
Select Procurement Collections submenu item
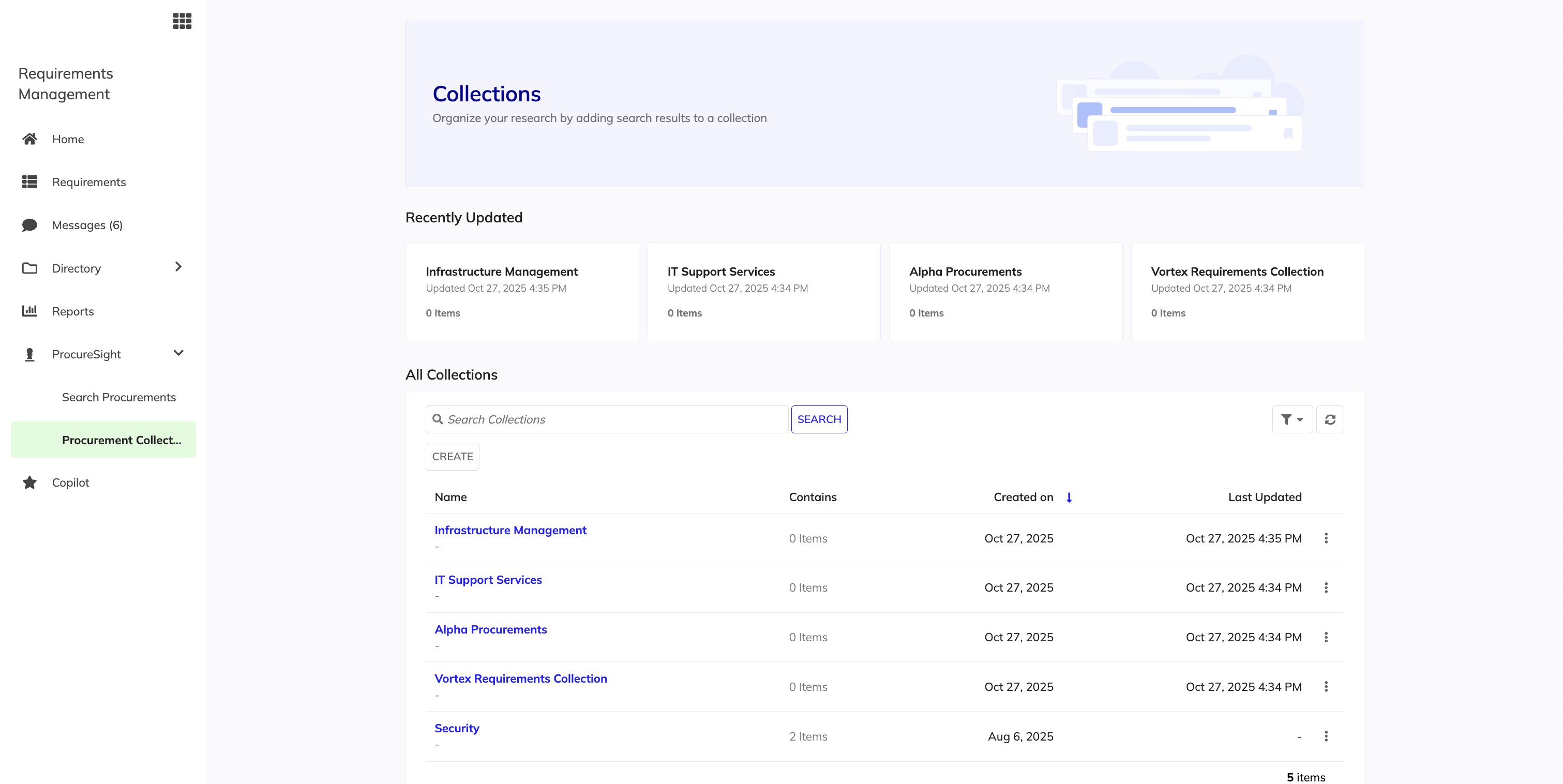click(x=103, y=440)
